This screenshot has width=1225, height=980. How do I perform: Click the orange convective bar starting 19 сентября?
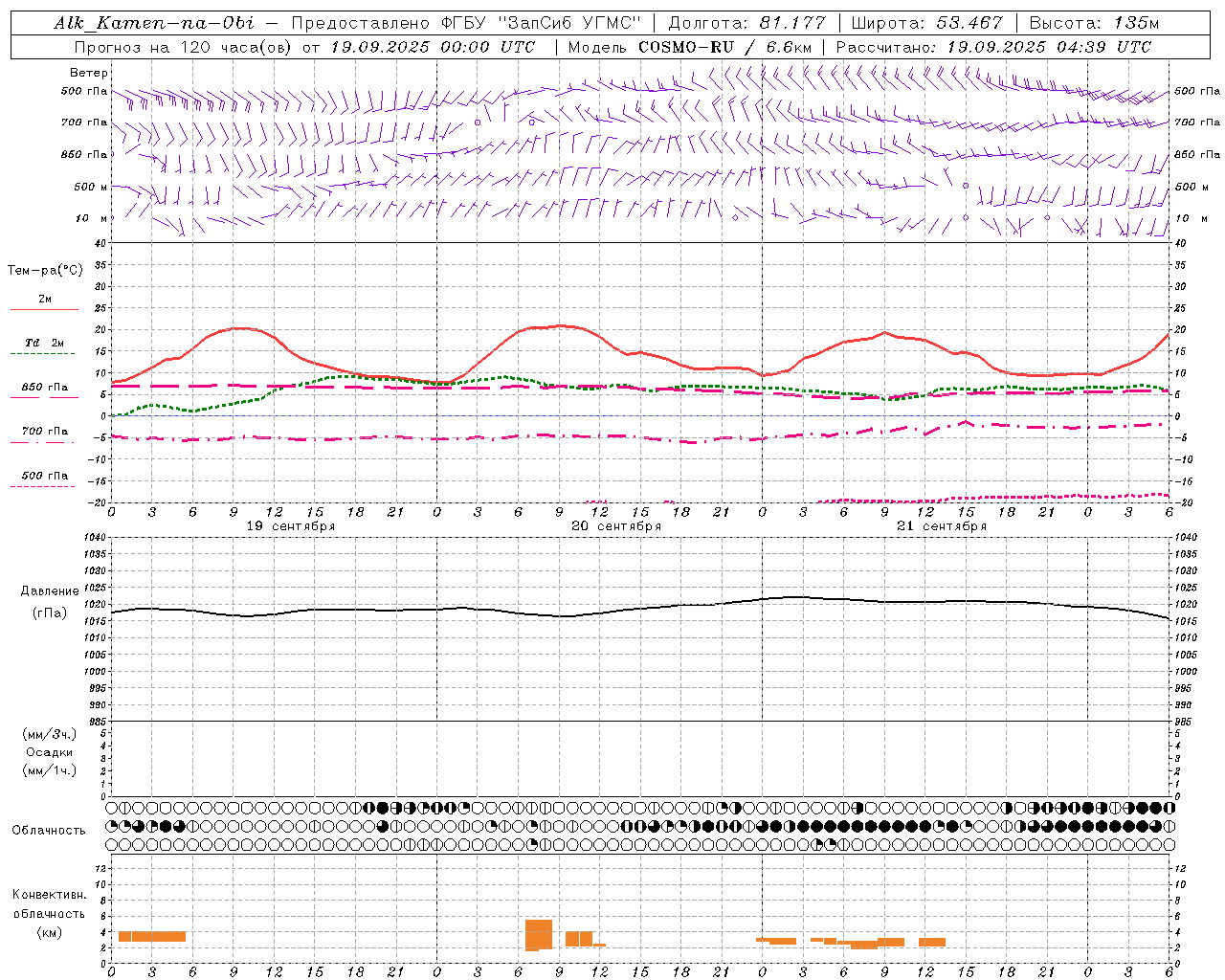pos(152,936)
